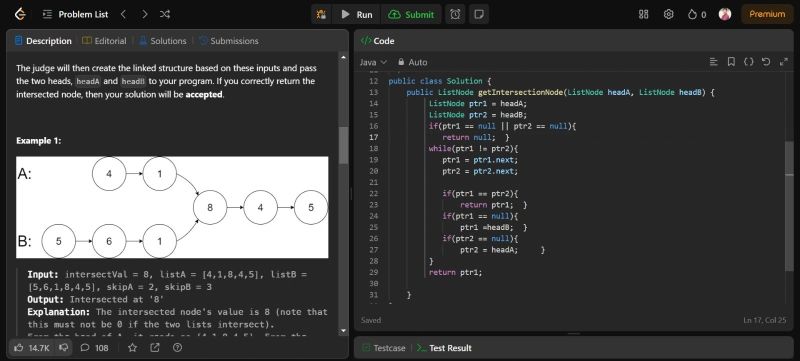Click the streak fire counter

click(697, 14)
